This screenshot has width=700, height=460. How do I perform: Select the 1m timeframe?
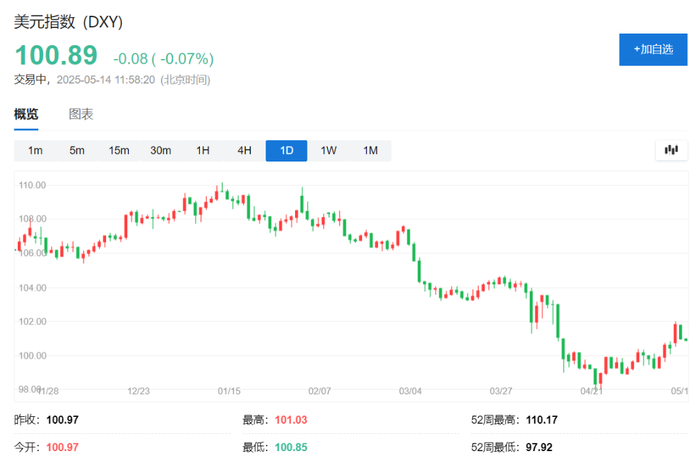click(x=35, y=151)
